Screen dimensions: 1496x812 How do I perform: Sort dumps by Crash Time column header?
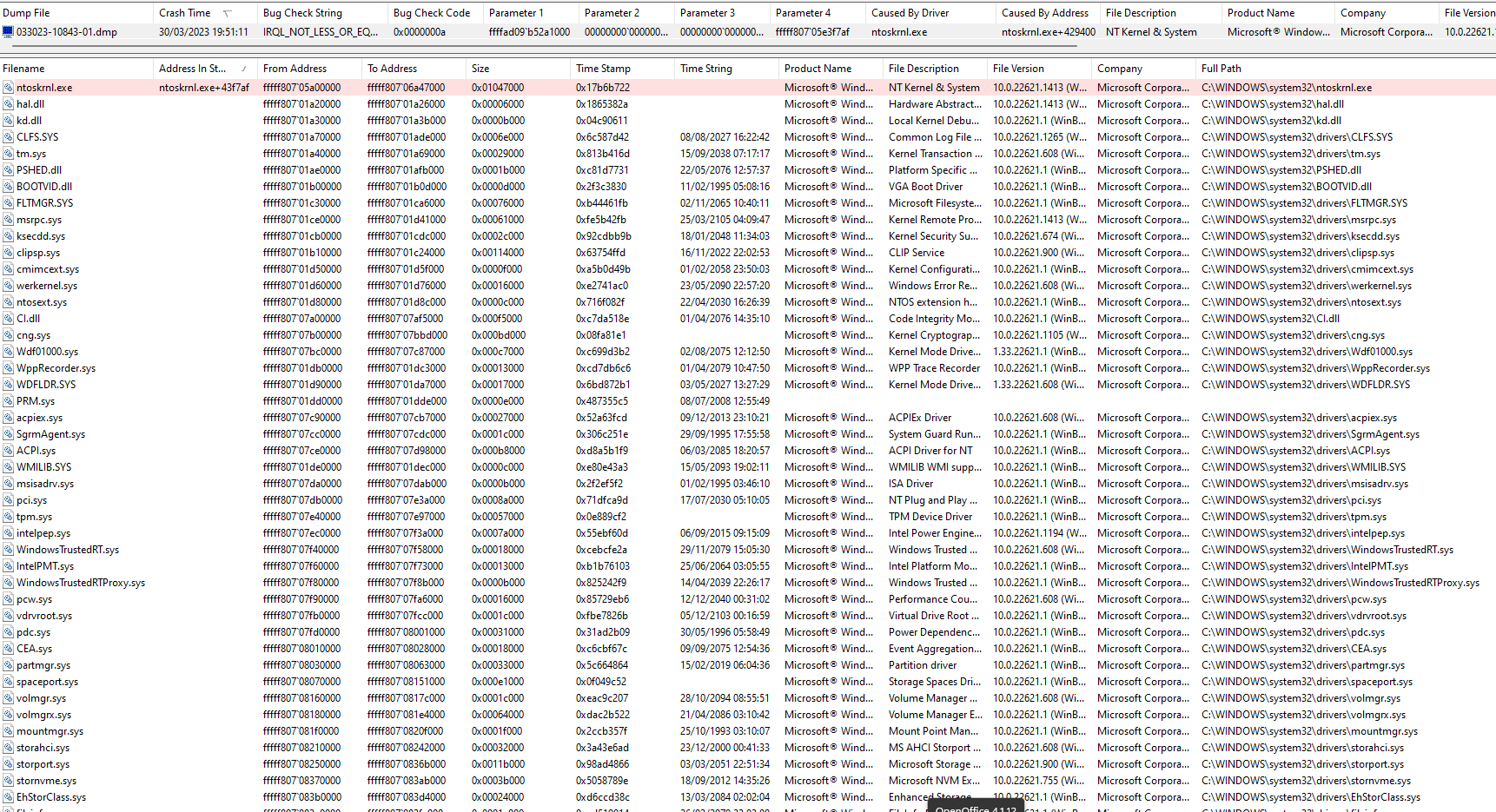tap(205, 13)
